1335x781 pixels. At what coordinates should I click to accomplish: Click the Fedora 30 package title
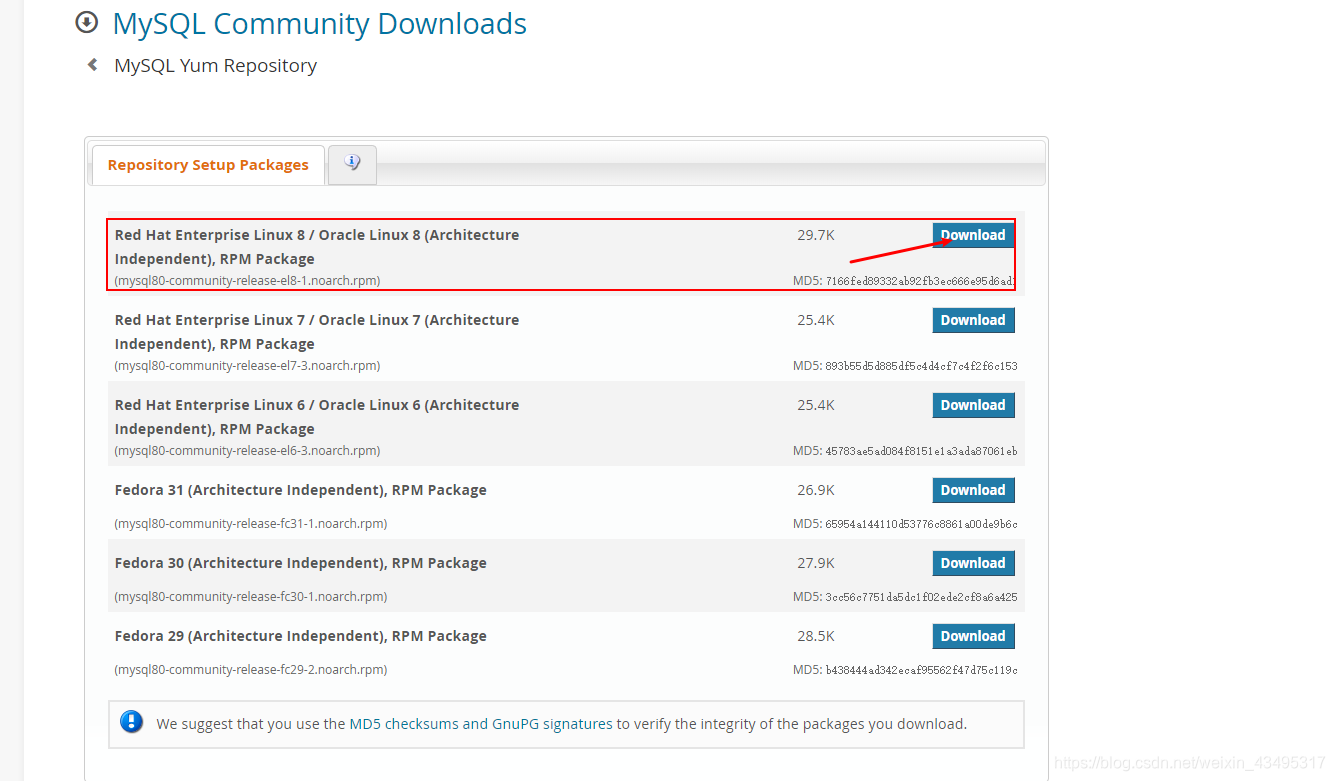tap(301, 563)
